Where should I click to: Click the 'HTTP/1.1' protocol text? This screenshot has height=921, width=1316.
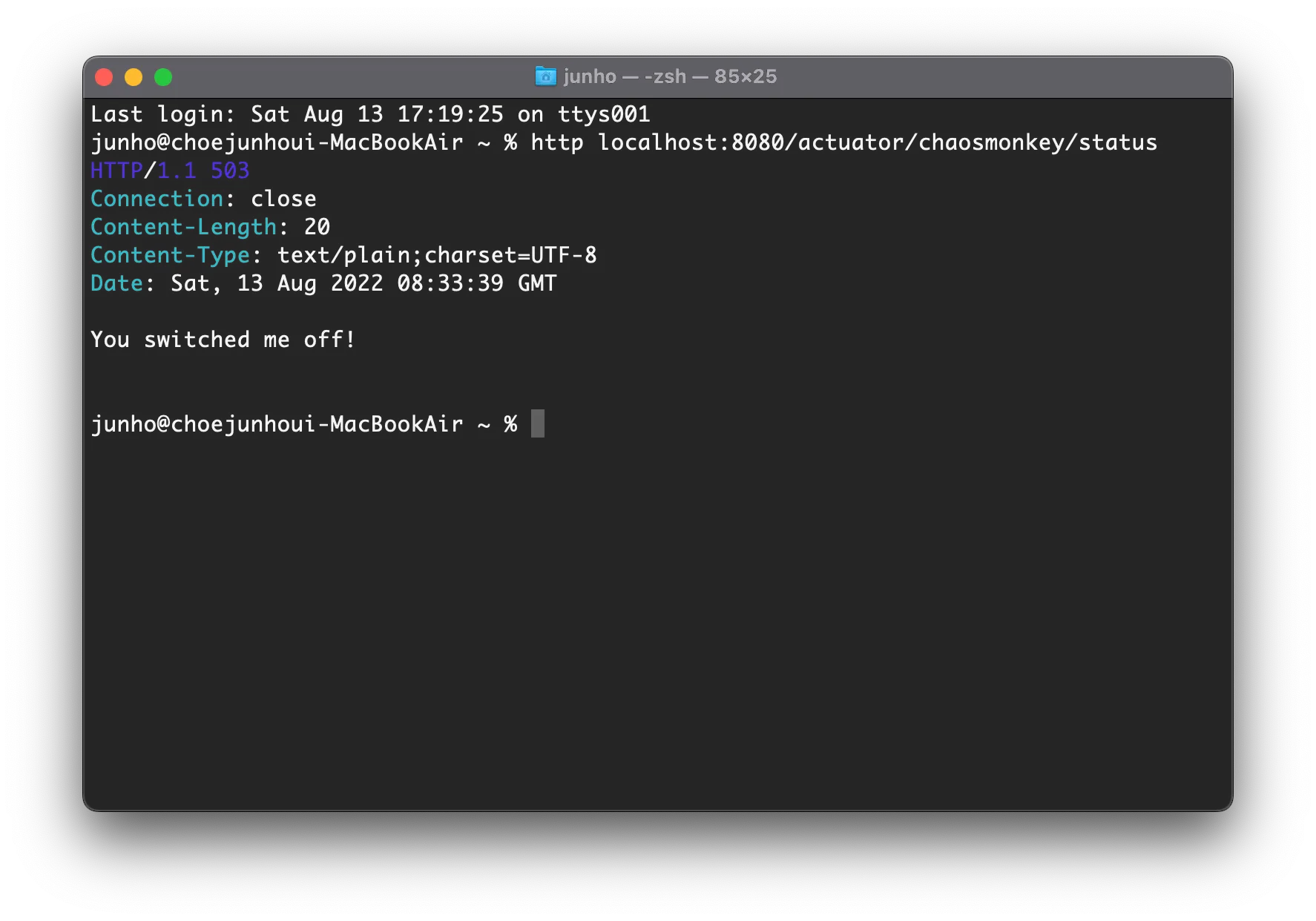[x=143, y=171]
